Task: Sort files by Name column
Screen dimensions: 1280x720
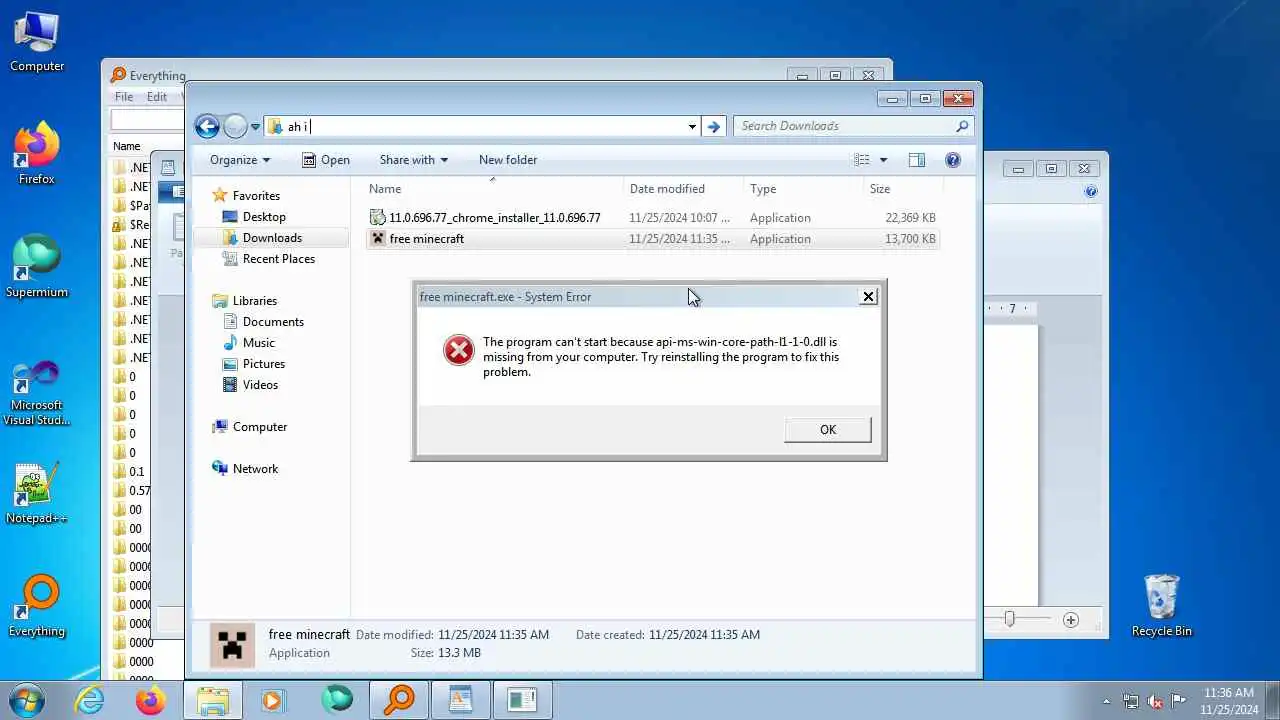Action: [x=492, y=189]
